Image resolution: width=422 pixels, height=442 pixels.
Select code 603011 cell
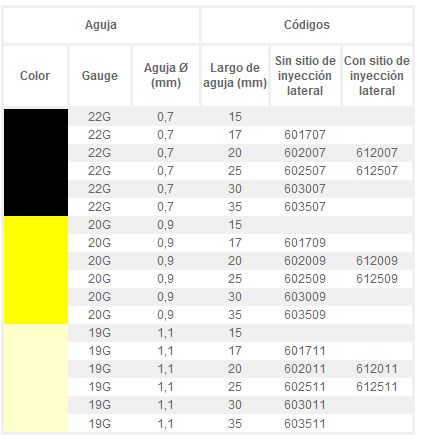[305, 405]
